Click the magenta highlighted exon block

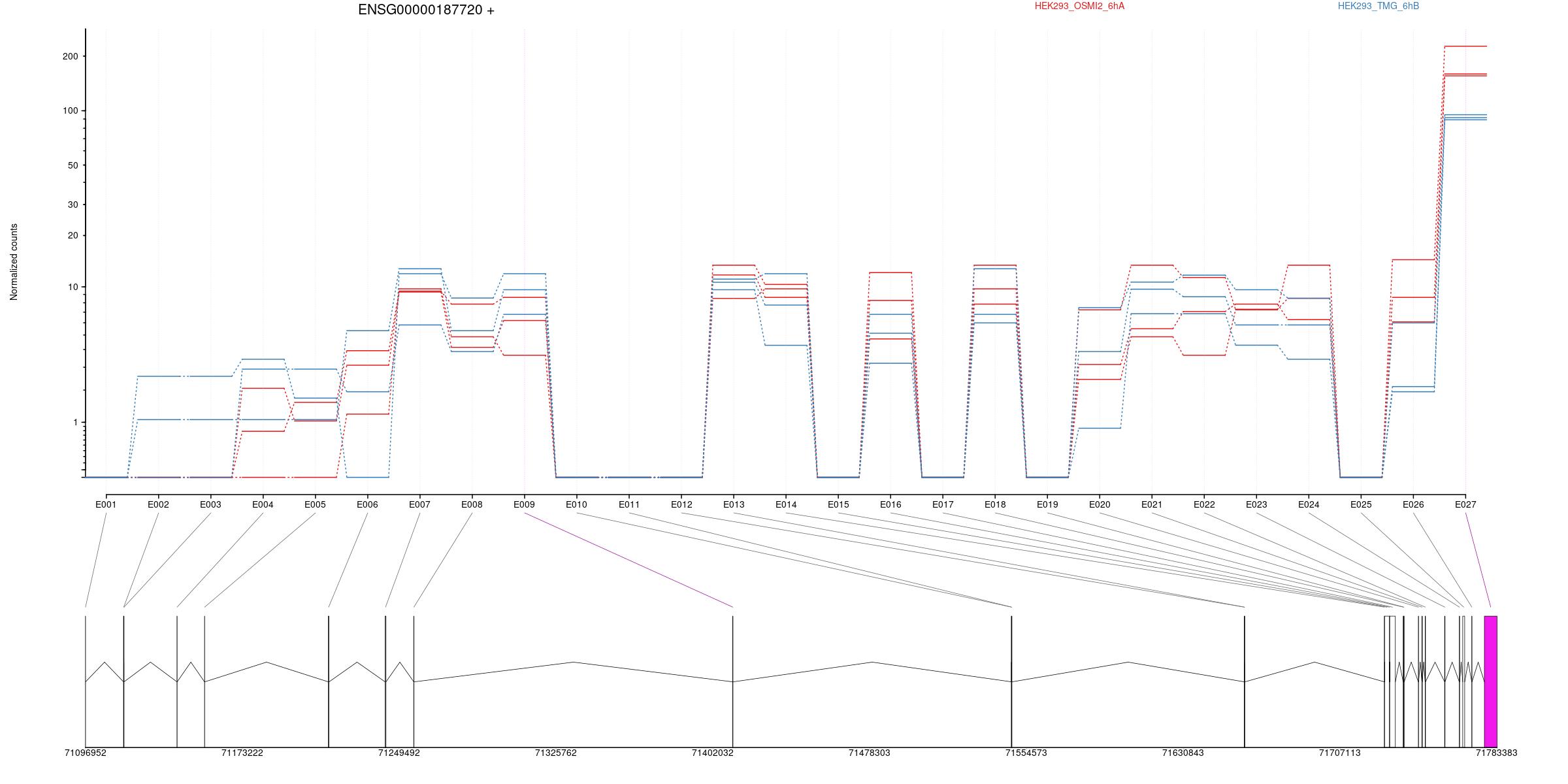pos(1490,681)
